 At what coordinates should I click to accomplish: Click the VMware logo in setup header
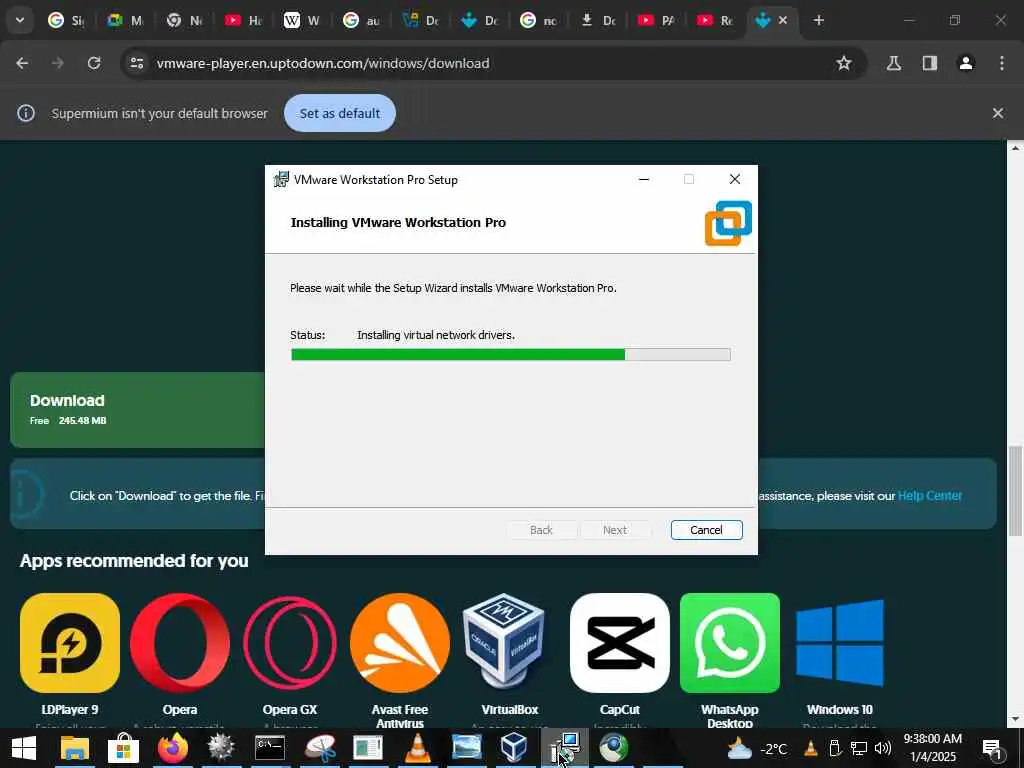tap(728, 223)
